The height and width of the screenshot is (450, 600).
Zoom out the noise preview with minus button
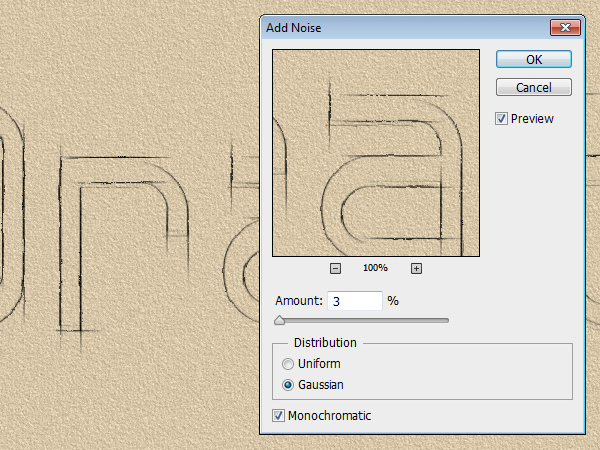[335, 268]
